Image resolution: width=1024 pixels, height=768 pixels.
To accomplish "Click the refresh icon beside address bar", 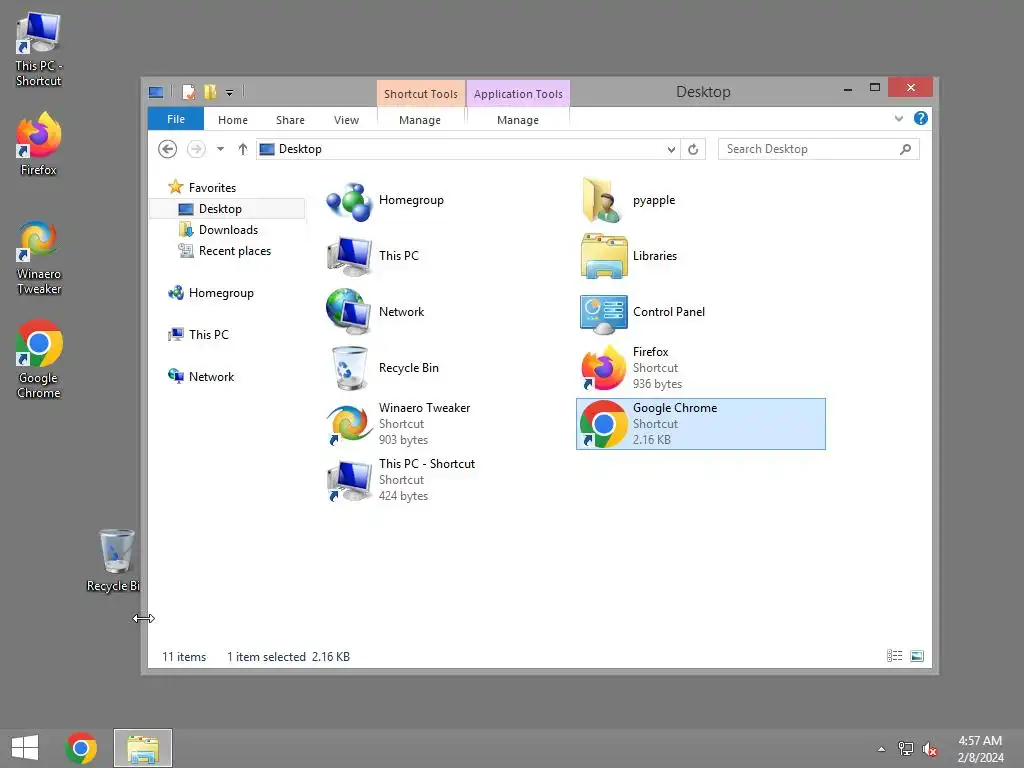I will (693, 150).
